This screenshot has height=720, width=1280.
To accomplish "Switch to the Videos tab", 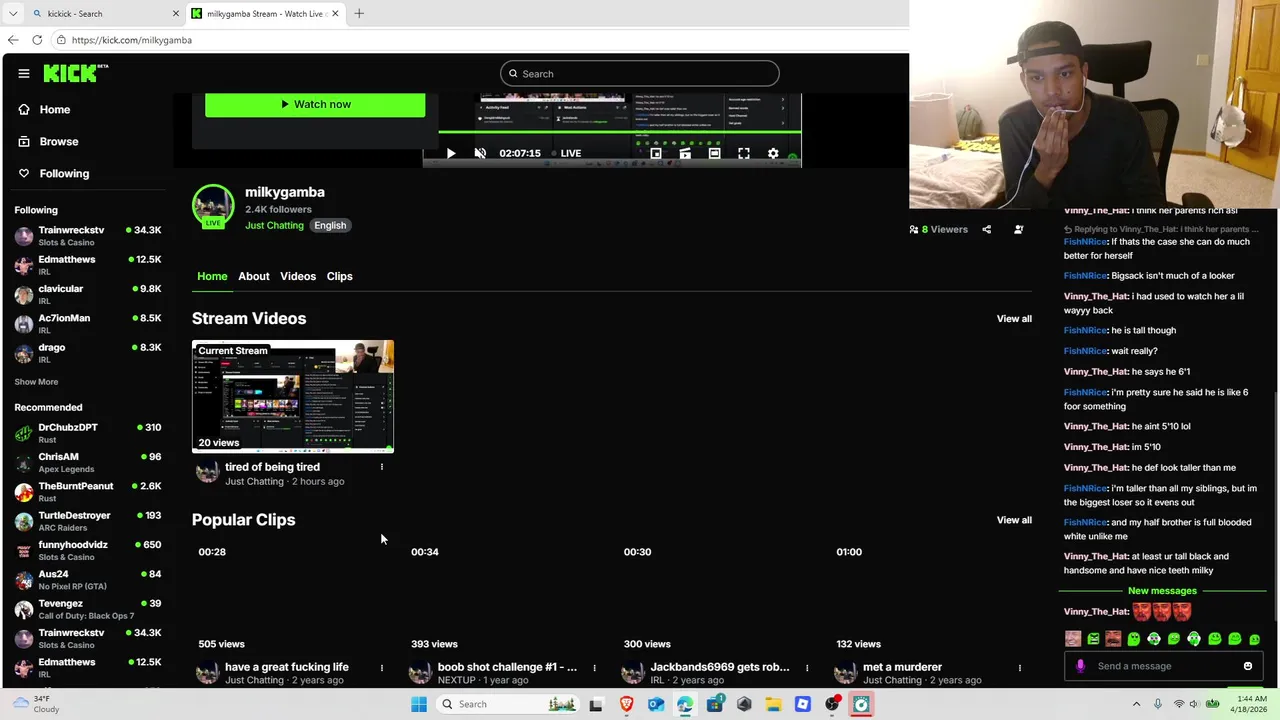I will click(x=298, y=276).
